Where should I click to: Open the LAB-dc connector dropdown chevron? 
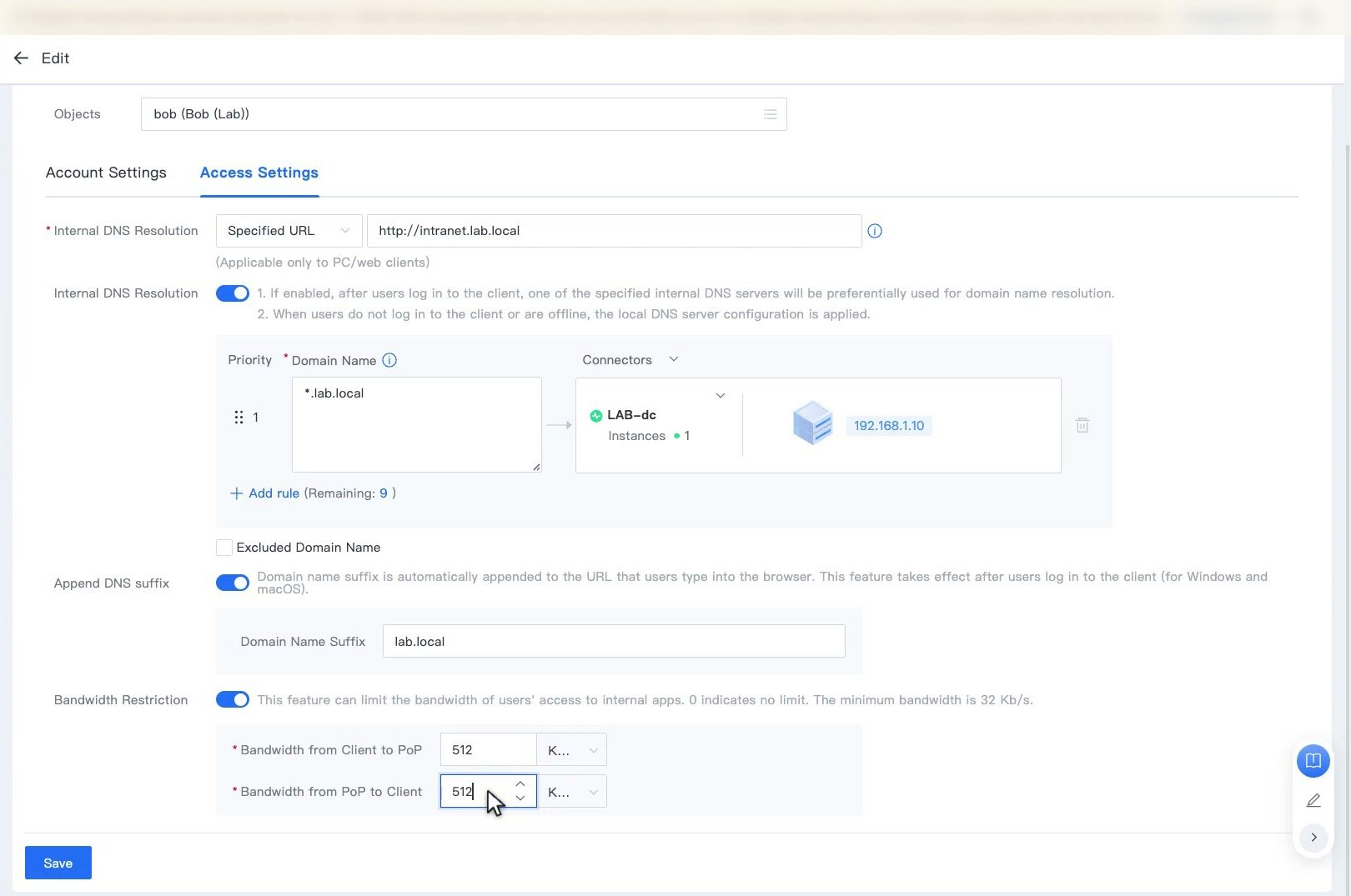[721, 395]
